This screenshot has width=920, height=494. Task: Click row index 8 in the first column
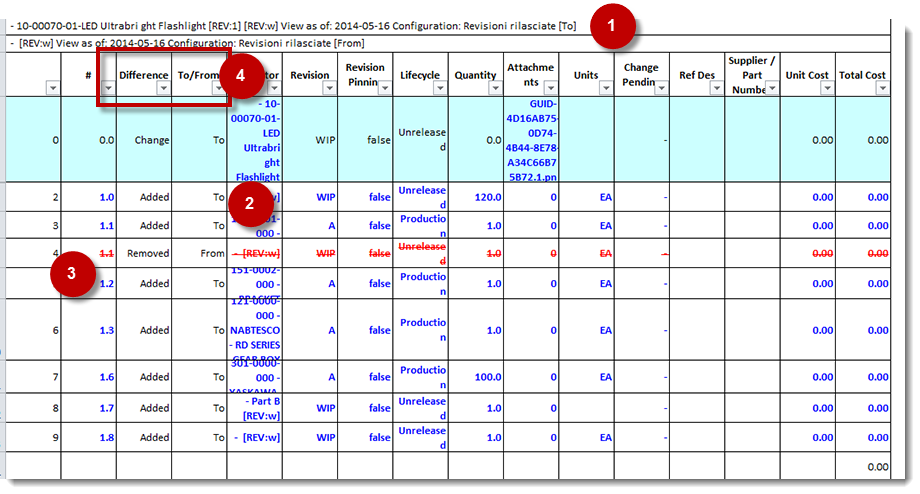point(33,408)
